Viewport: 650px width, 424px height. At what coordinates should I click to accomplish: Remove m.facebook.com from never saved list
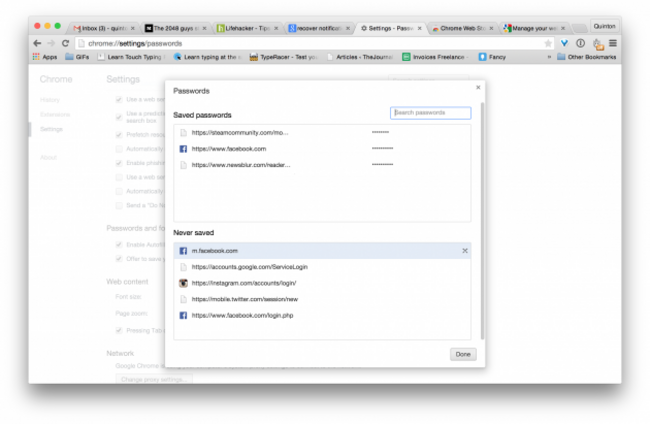465,251
